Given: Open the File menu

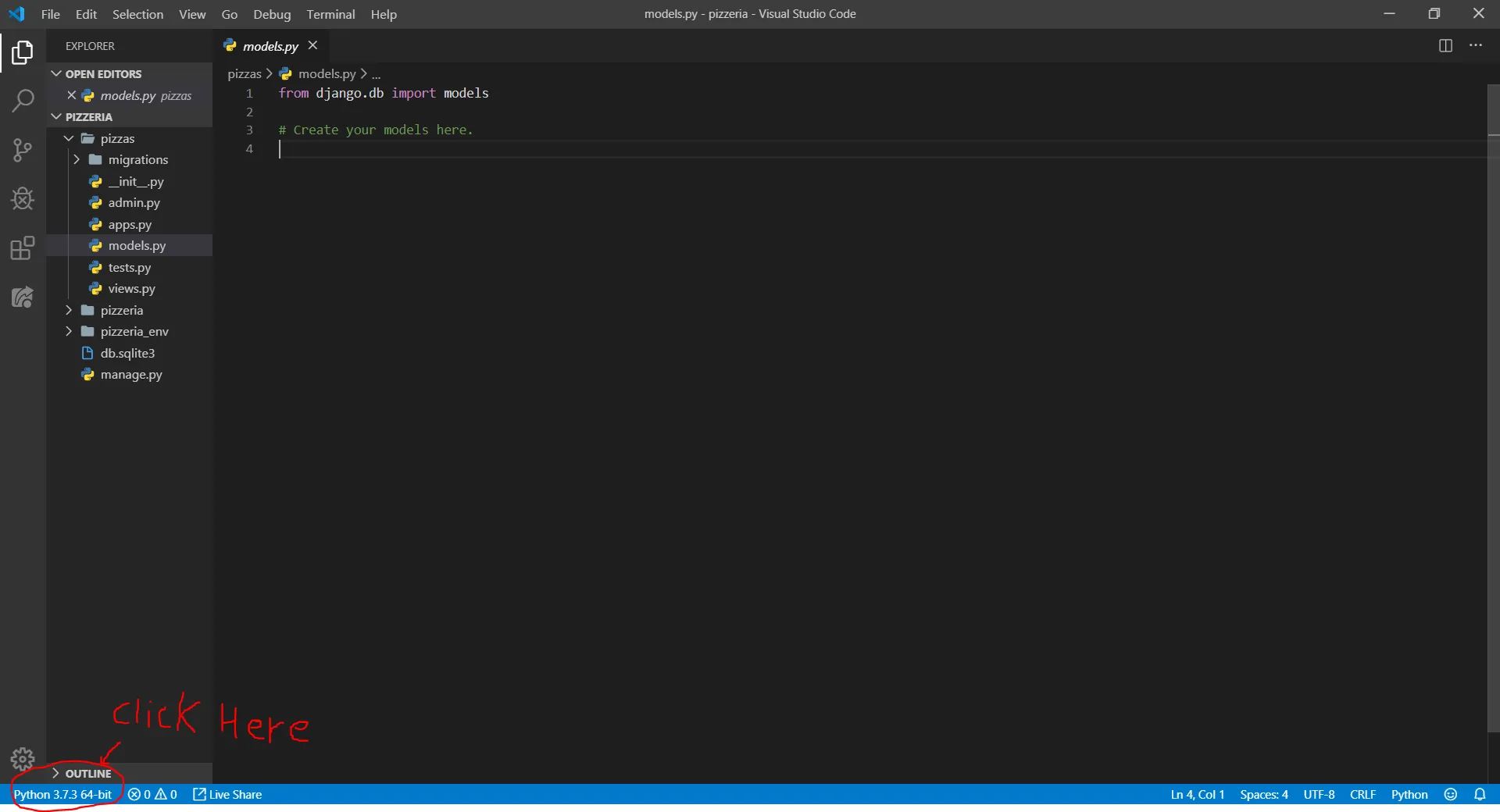Looking at the screenshot, I should 51,14.
